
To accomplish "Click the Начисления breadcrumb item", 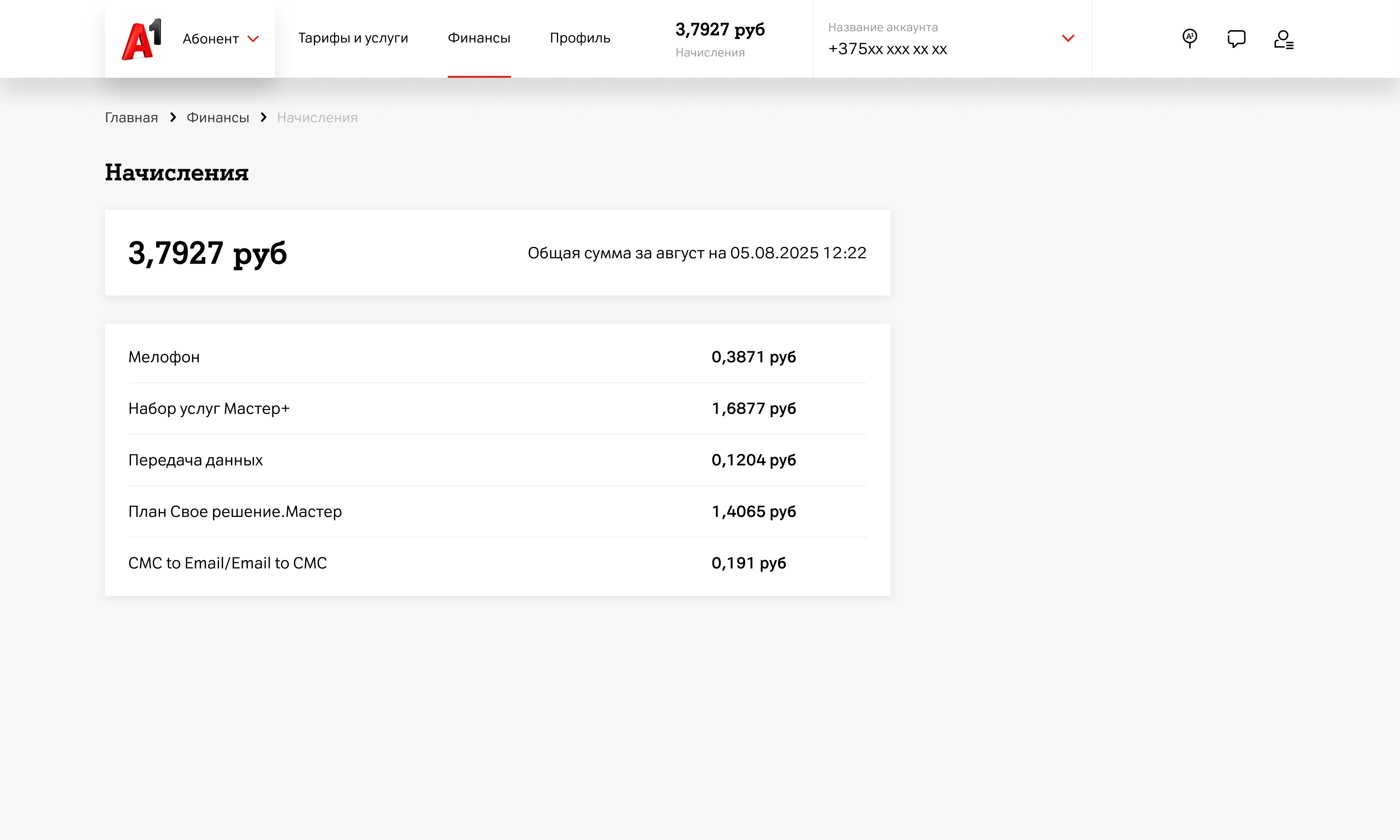I will click(317, 118).
